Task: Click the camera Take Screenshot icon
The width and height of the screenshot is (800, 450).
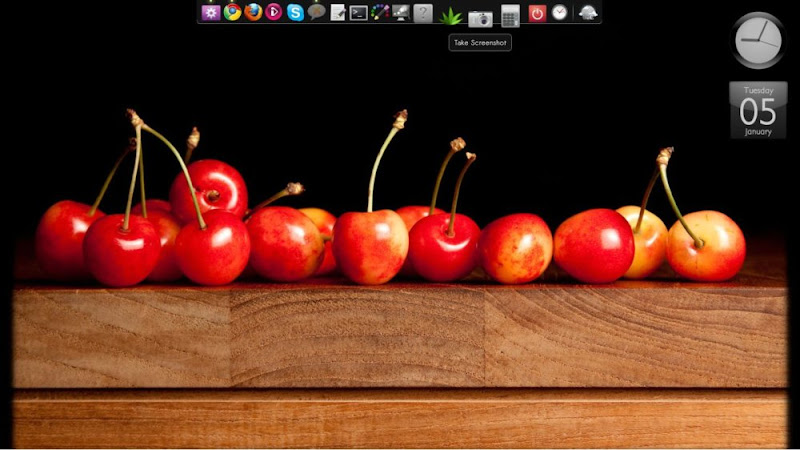Action: pyautogui.click(x=480, y=18)
